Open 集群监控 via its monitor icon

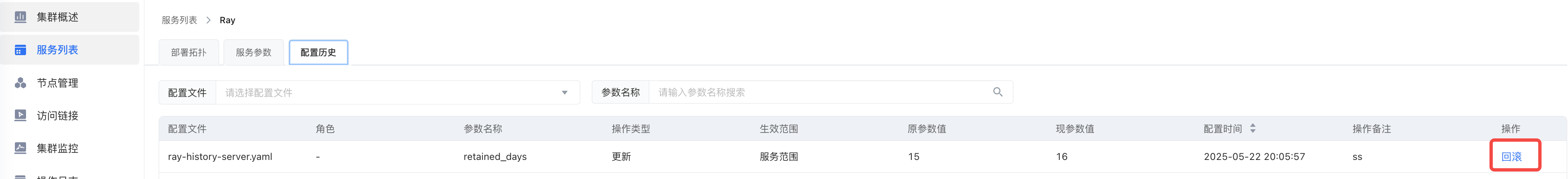pyautogui.click(x=20, y=148)
